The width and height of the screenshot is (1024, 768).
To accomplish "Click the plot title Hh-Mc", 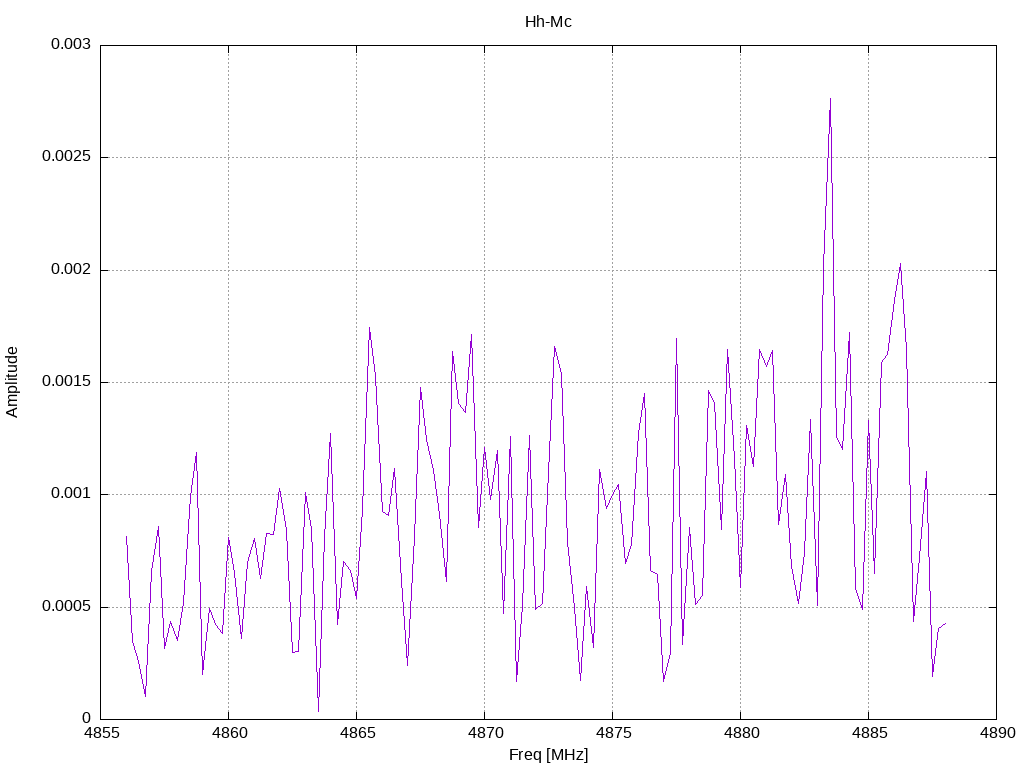I will pos(548,22).
